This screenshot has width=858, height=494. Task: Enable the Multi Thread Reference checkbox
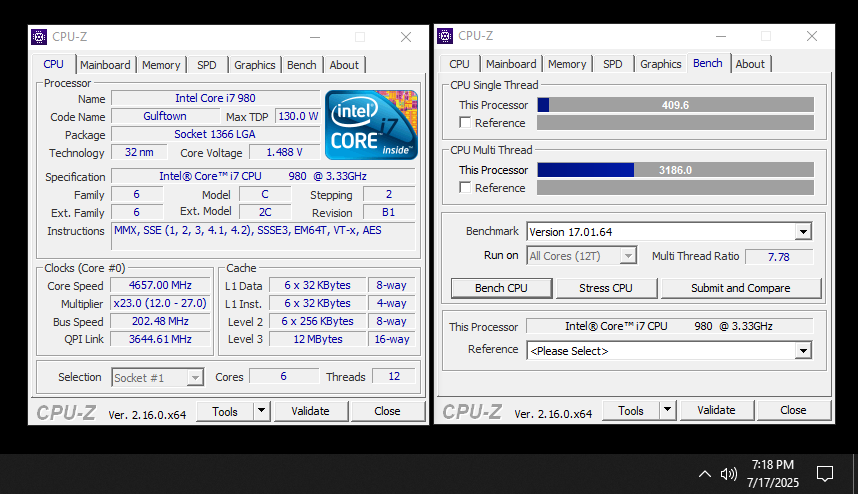click(465, 188)
